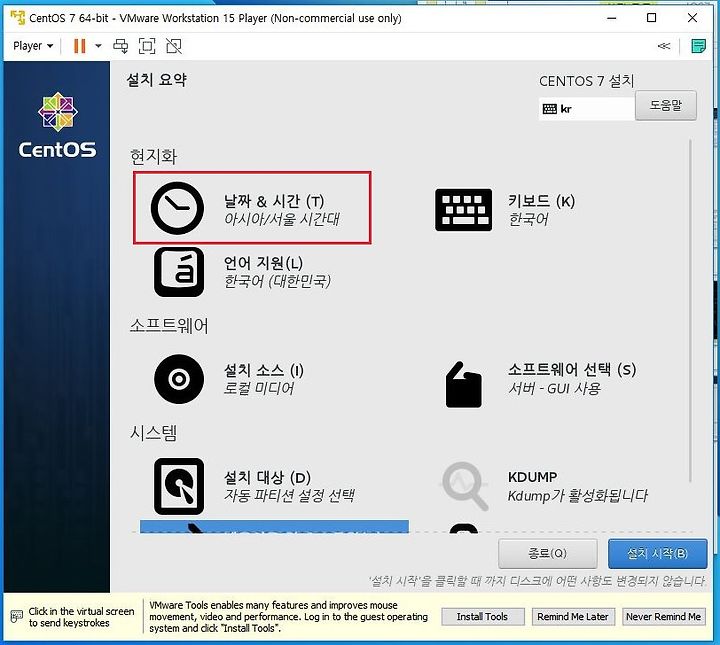Click 한국어 (대한민국) text
This screenshot has width=720, height=645.
tap(277, 280)
